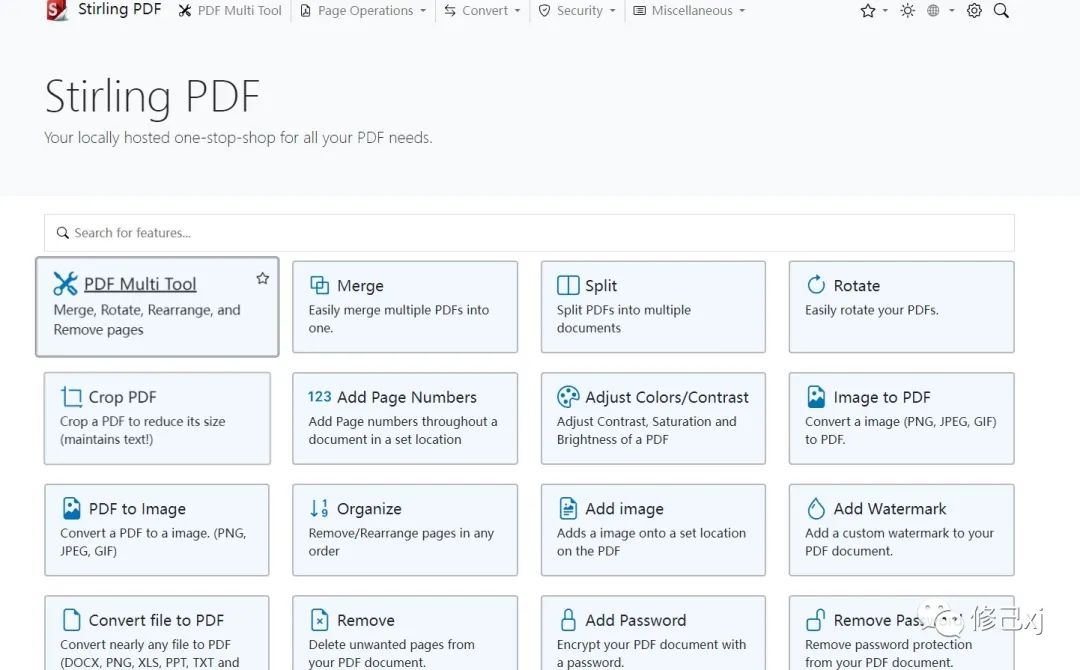
Task: Click 'Split PDFs into multiple documents' text
Action: point(623,319)
